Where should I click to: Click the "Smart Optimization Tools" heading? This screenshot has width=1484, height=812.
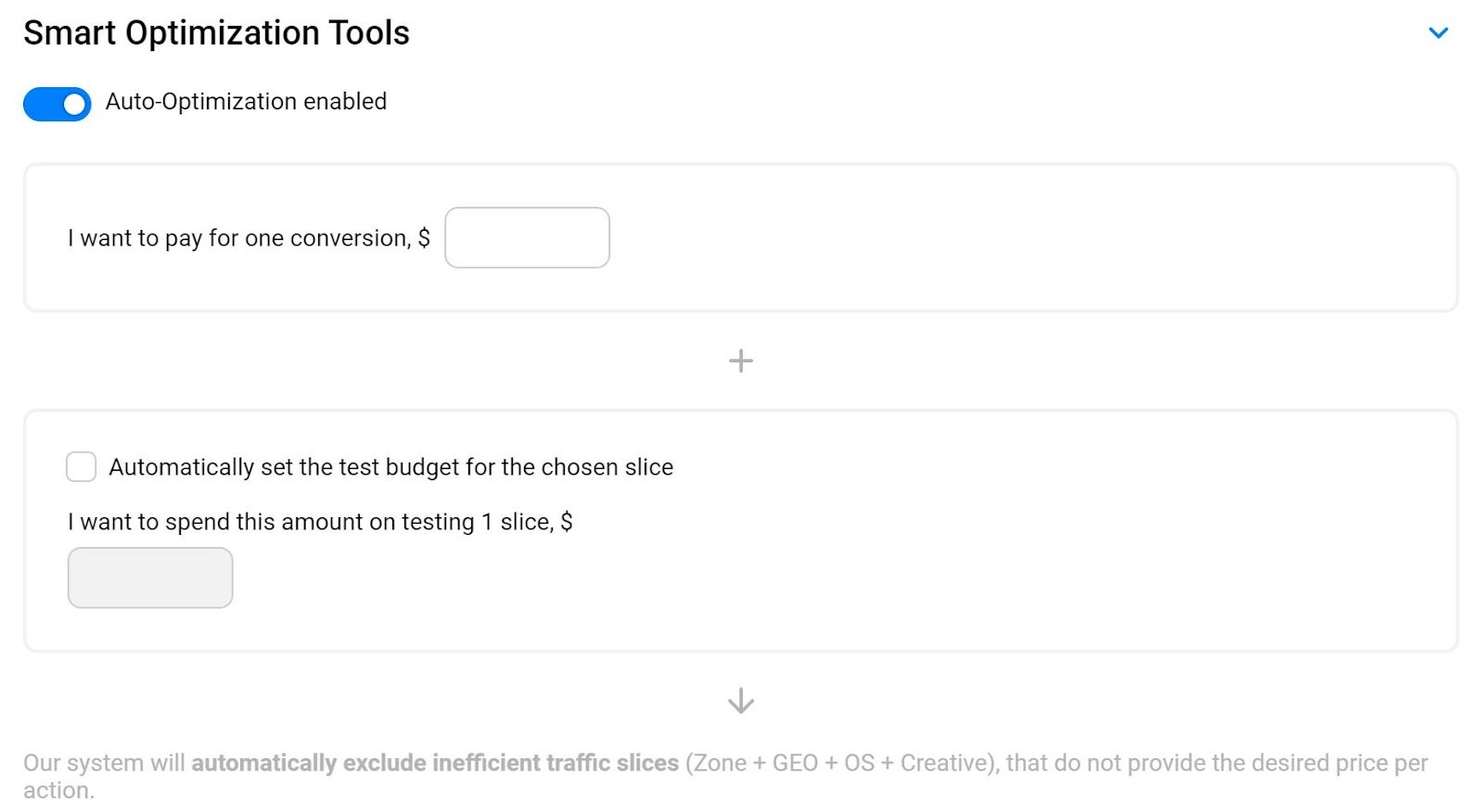click(216, 33)
